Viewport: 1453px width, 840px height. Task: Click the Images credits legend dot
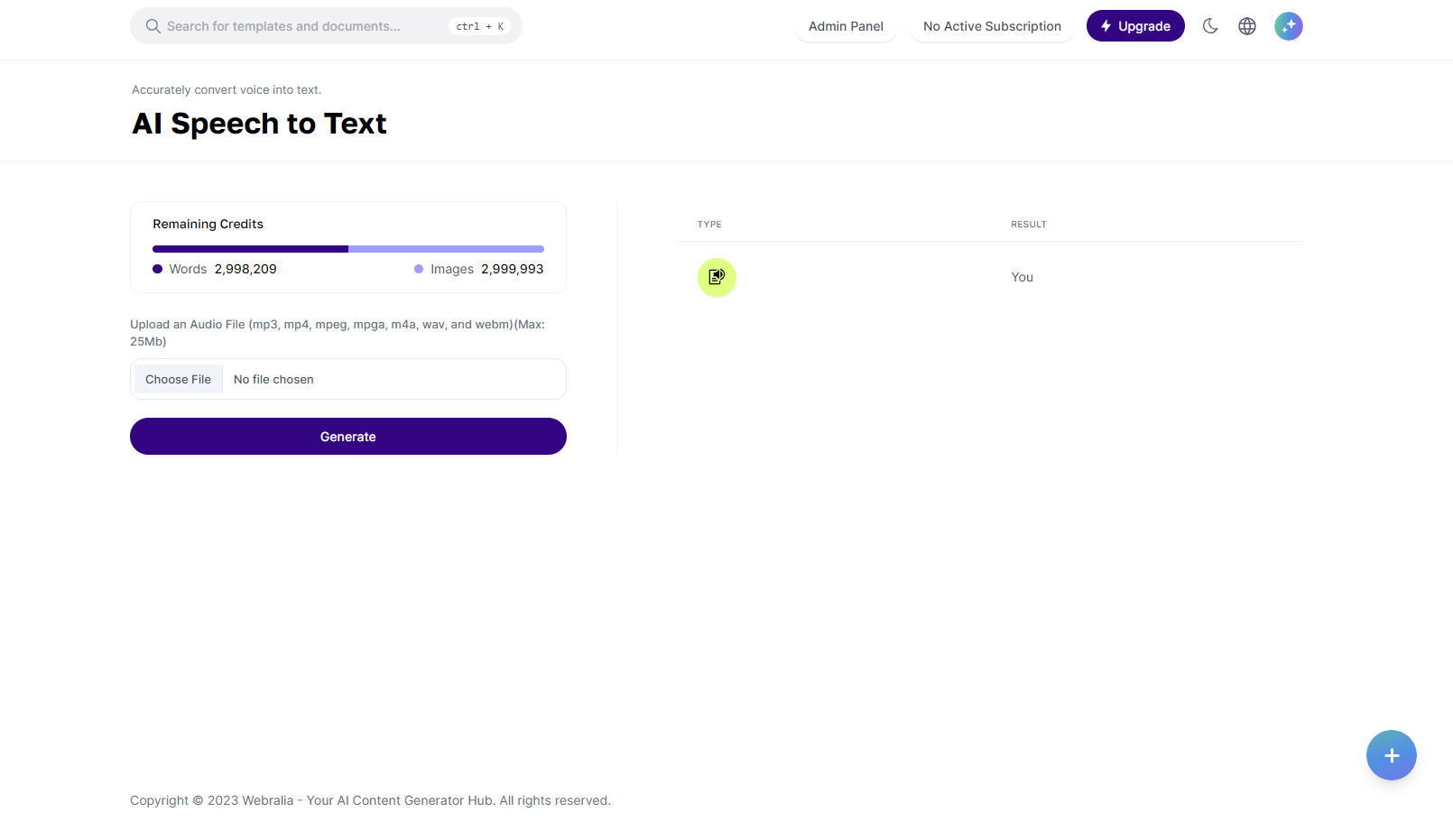point(419,269)
